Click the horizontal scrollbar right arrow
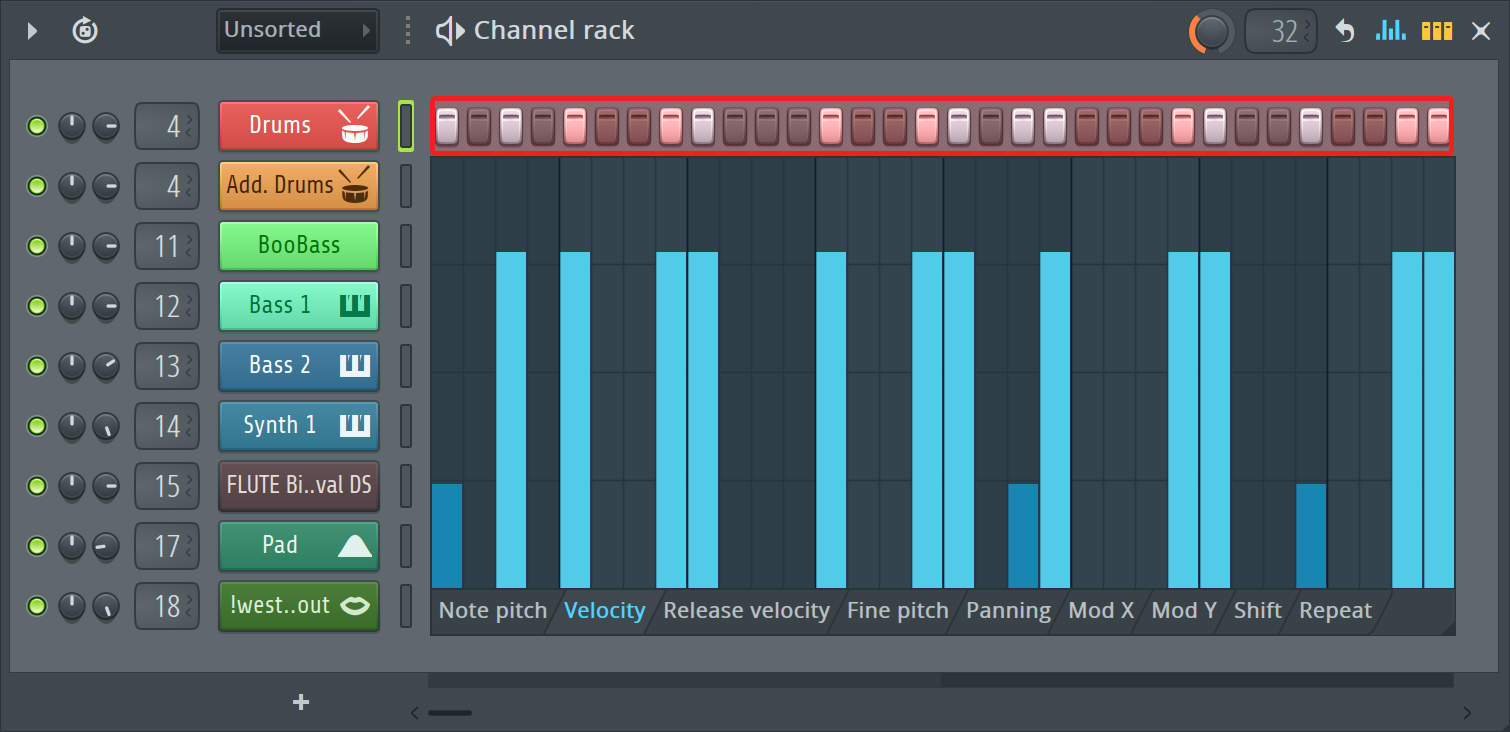 pos(1467,713)
